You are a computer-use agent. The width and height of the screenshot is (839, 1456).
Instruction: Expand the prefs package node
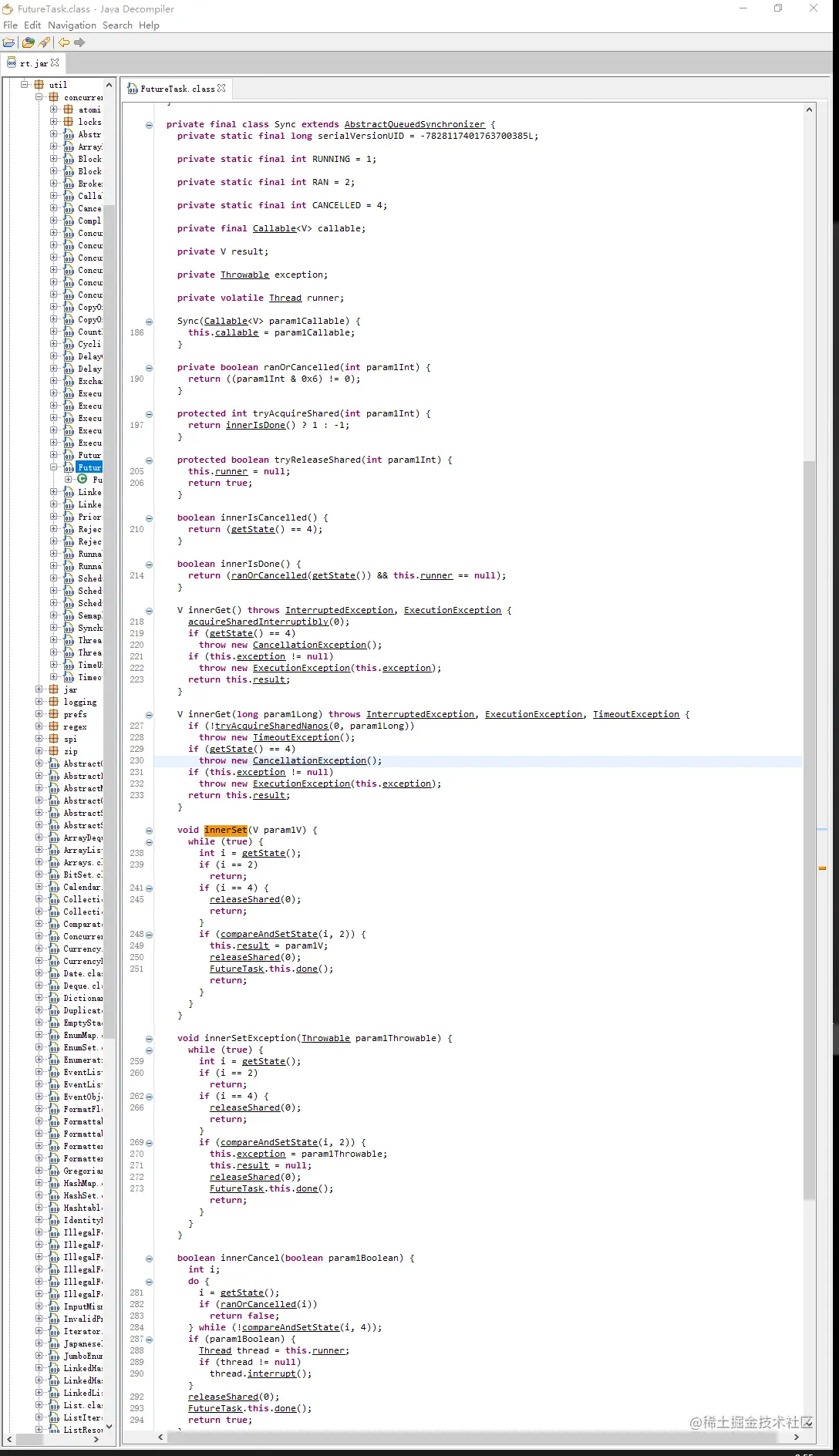(39, 714)
